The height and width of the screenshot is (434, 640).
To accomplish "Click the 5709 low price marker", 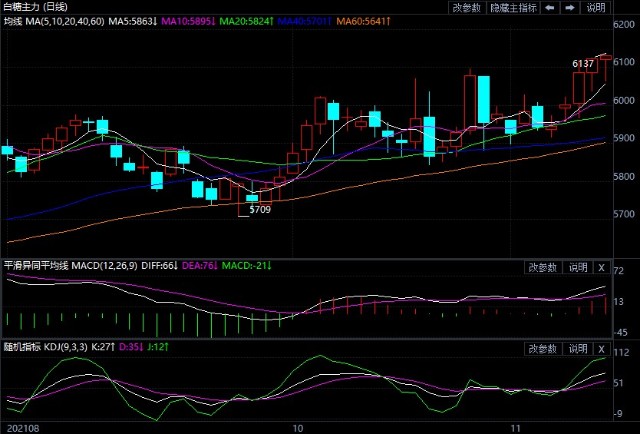I will [x=259, y=210].
